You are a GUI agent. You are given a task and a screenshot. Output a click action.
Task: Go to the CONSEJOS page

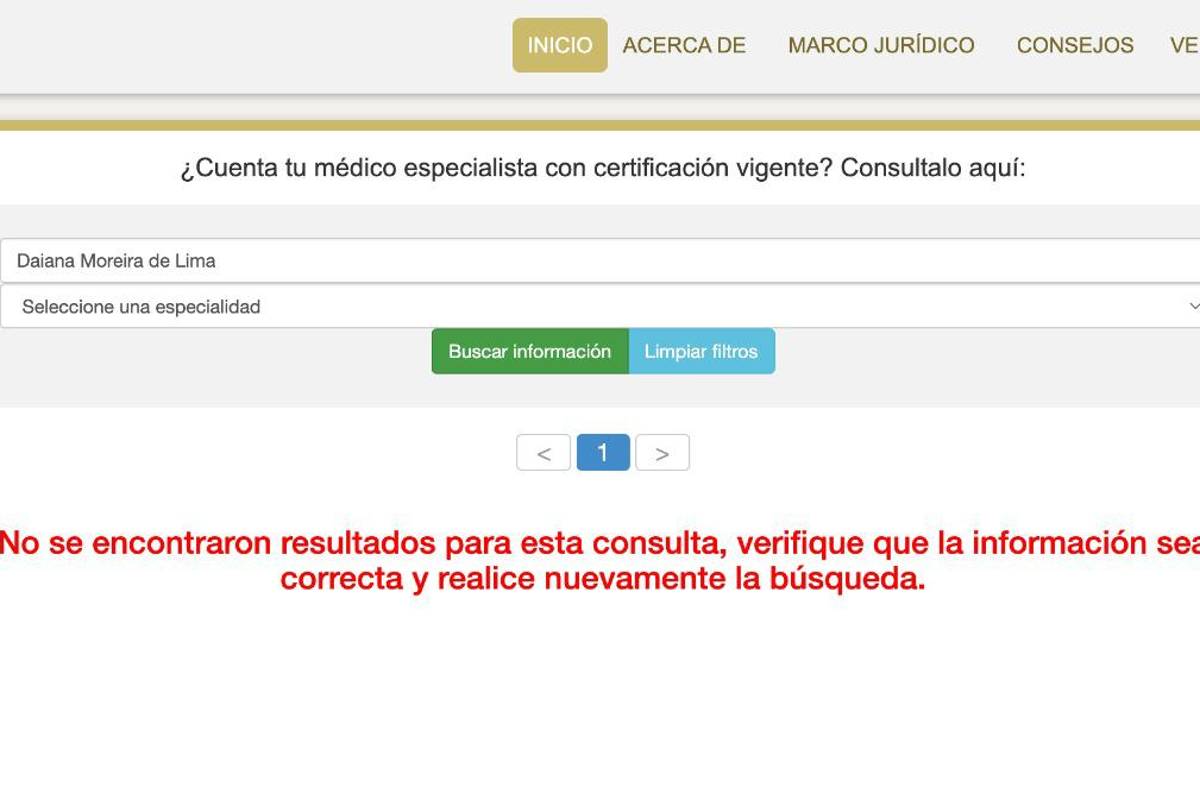coord(1074,45)
